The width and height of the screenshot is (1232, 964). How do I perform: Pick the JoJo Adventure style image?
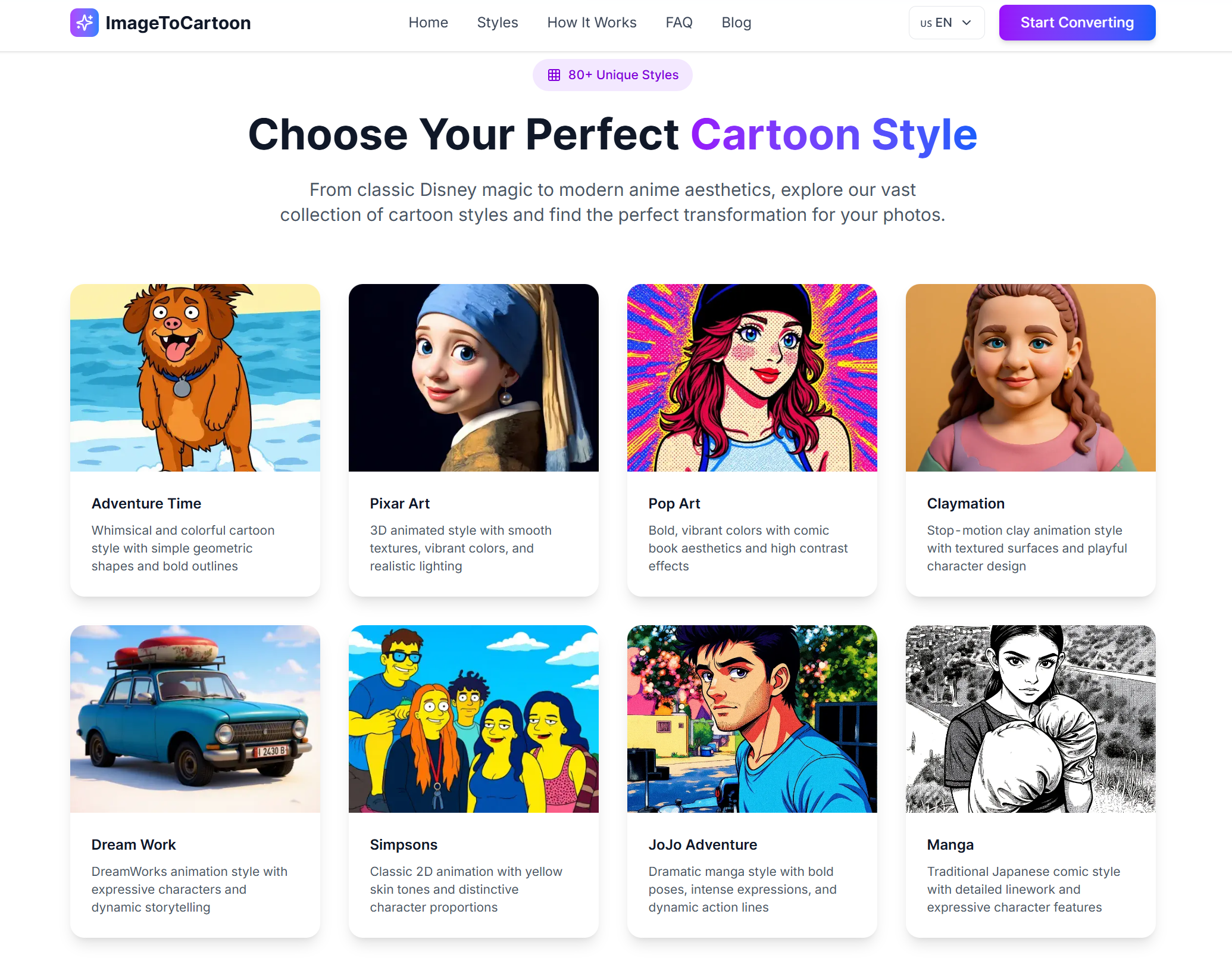tap(752, 719)
